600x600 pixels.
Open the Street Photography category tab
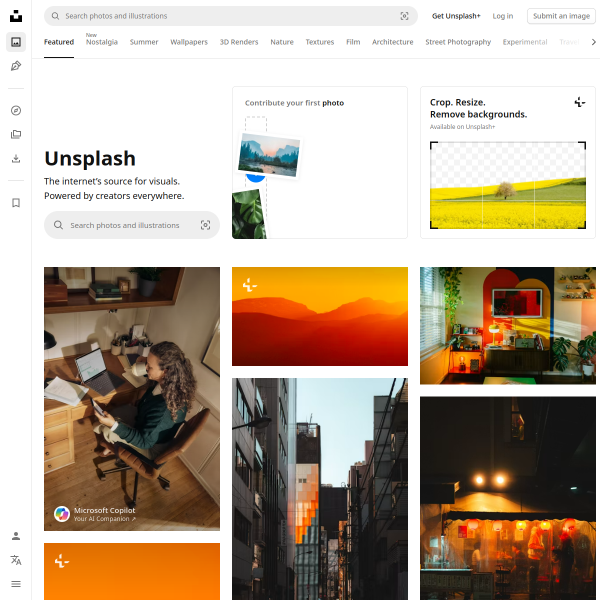(458, 42)
